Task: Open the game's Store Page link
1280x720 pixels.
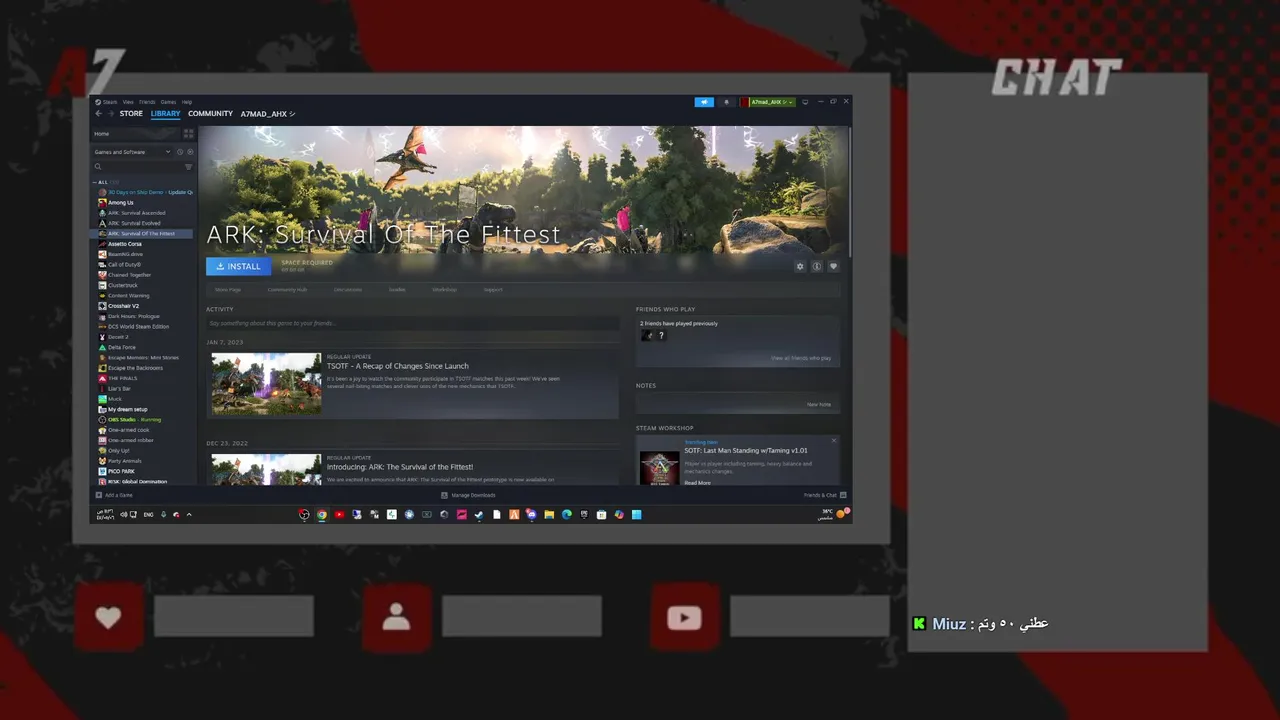Action: [228, 290]
